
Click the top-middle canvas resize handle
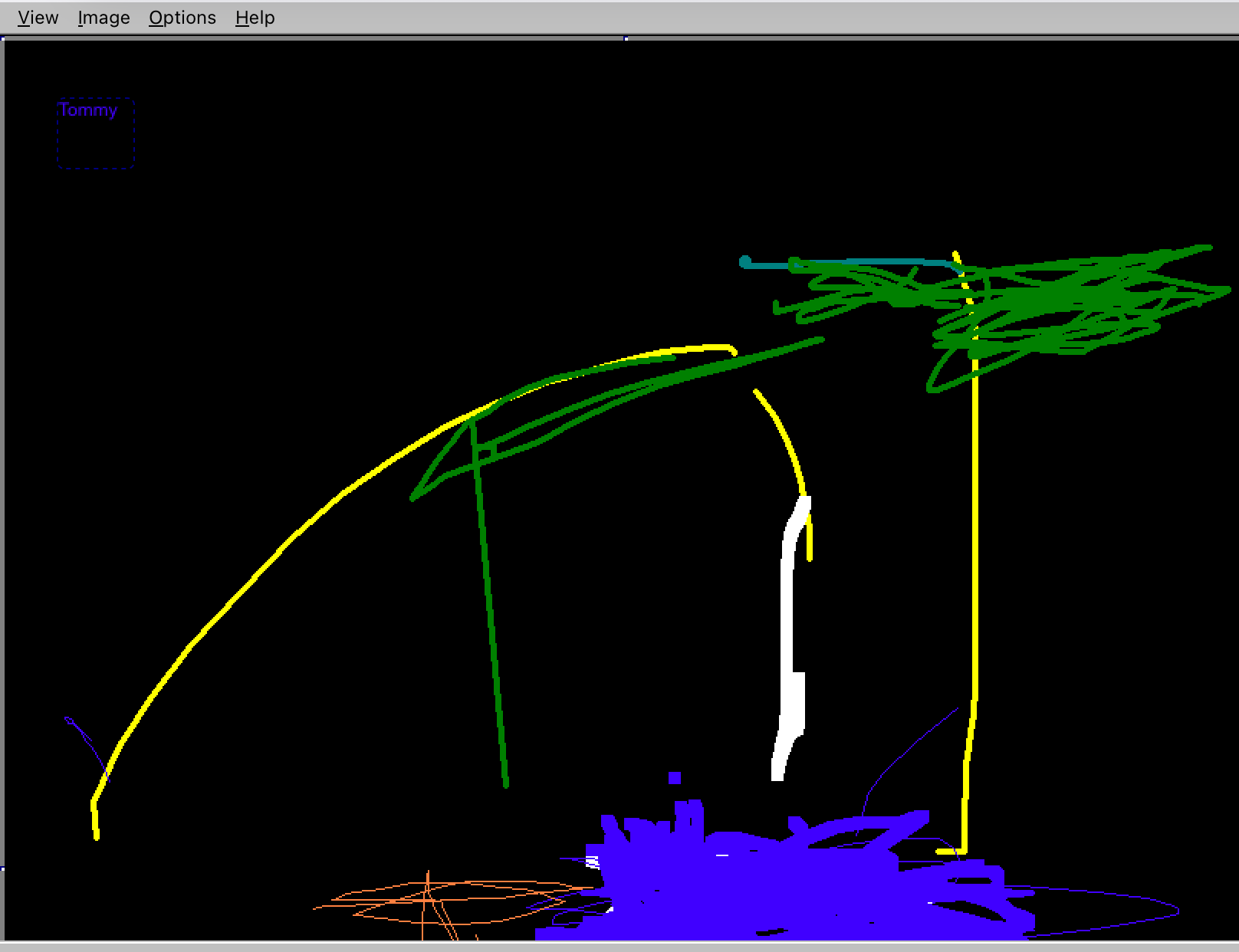(x=626, y=38)
